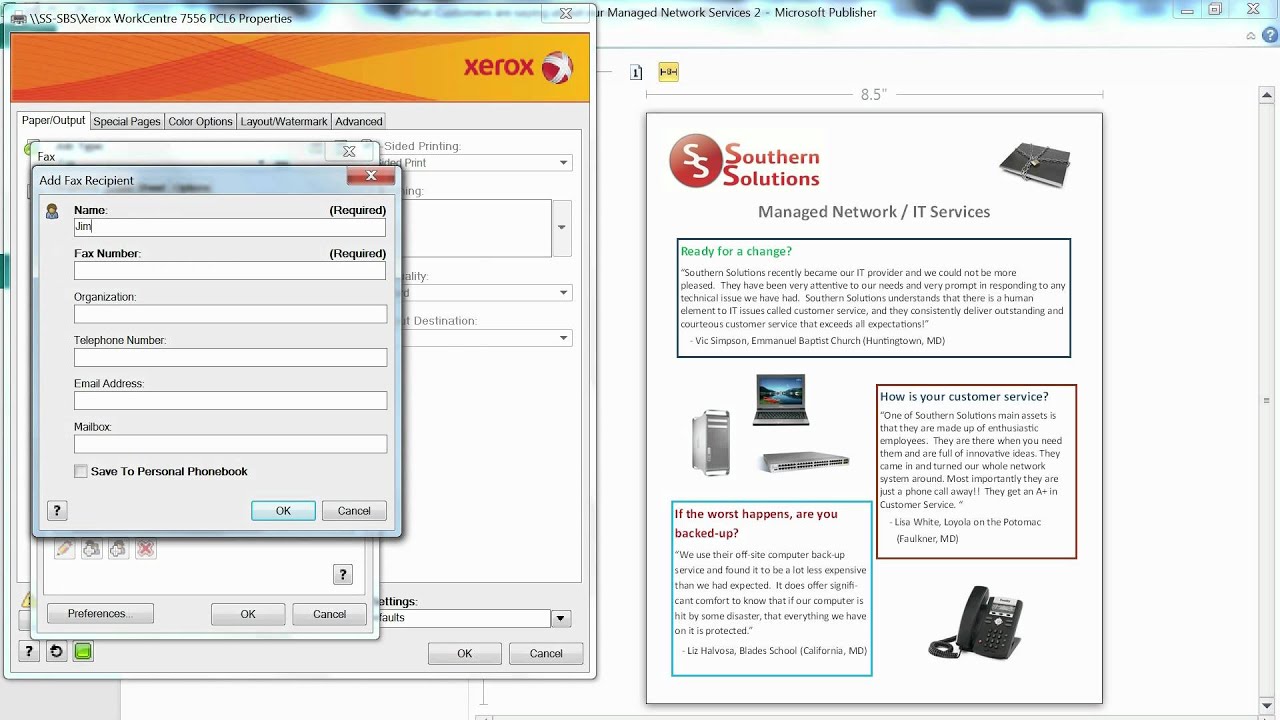The image size is (1280, 720).
Task: Click the Telephone Number input field
Action: click(230, 357)
